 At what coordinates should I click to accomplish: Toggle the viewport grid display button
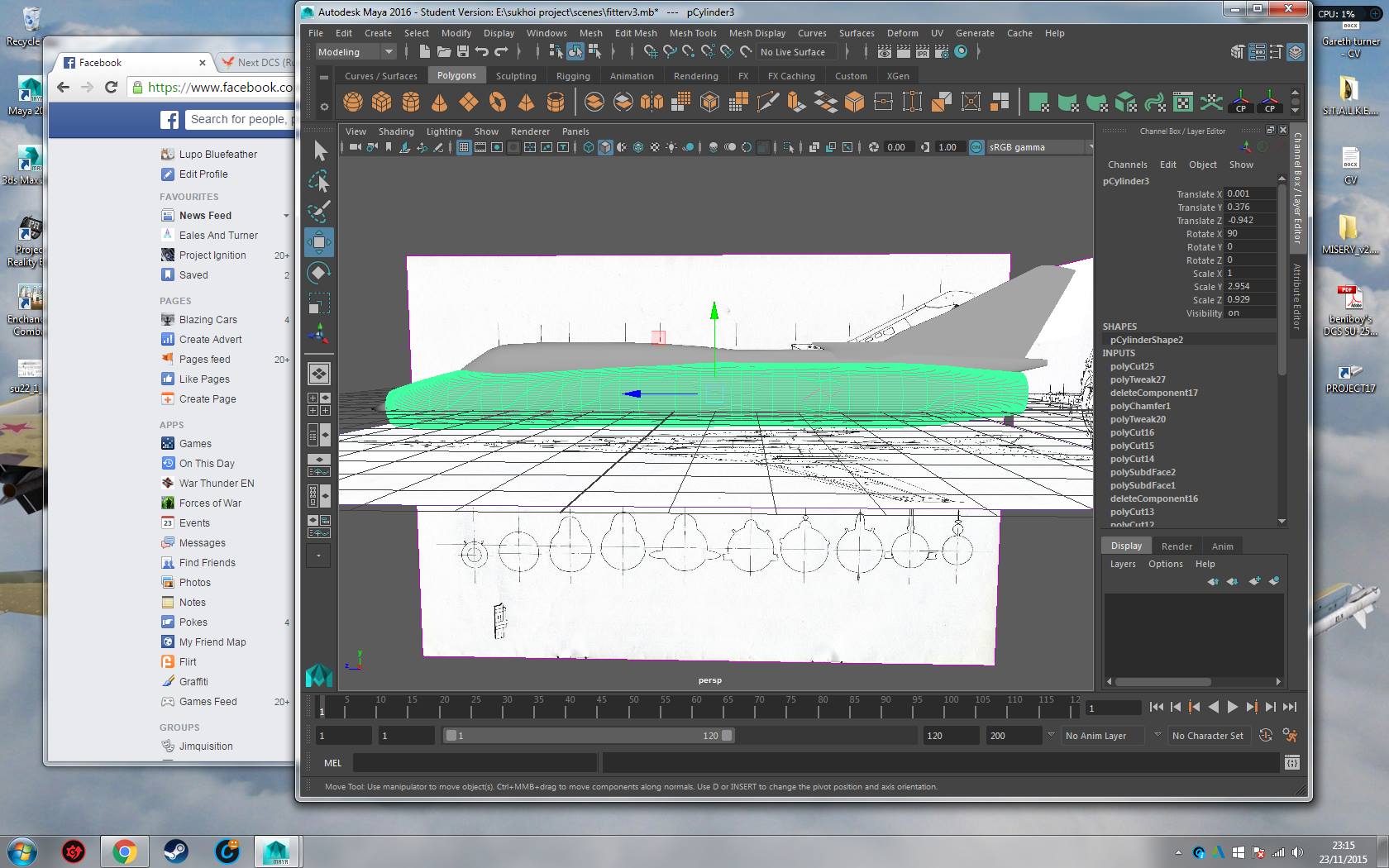(464, 147)
